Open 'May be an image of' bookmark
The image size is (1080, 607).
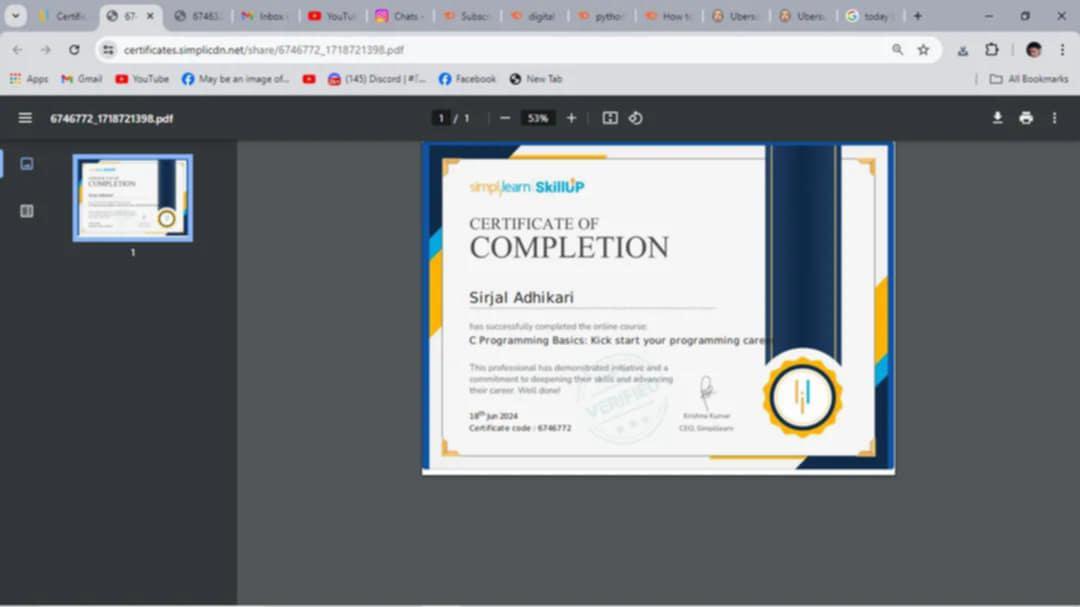pyautogui.click(x=236, y=79)
